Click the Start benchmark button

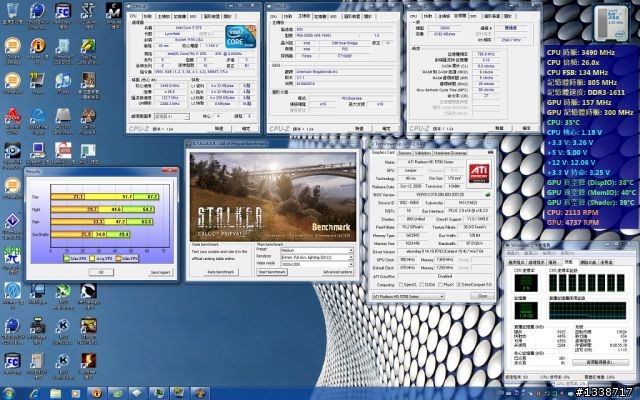pyautogui.click(x=272, y=272)
